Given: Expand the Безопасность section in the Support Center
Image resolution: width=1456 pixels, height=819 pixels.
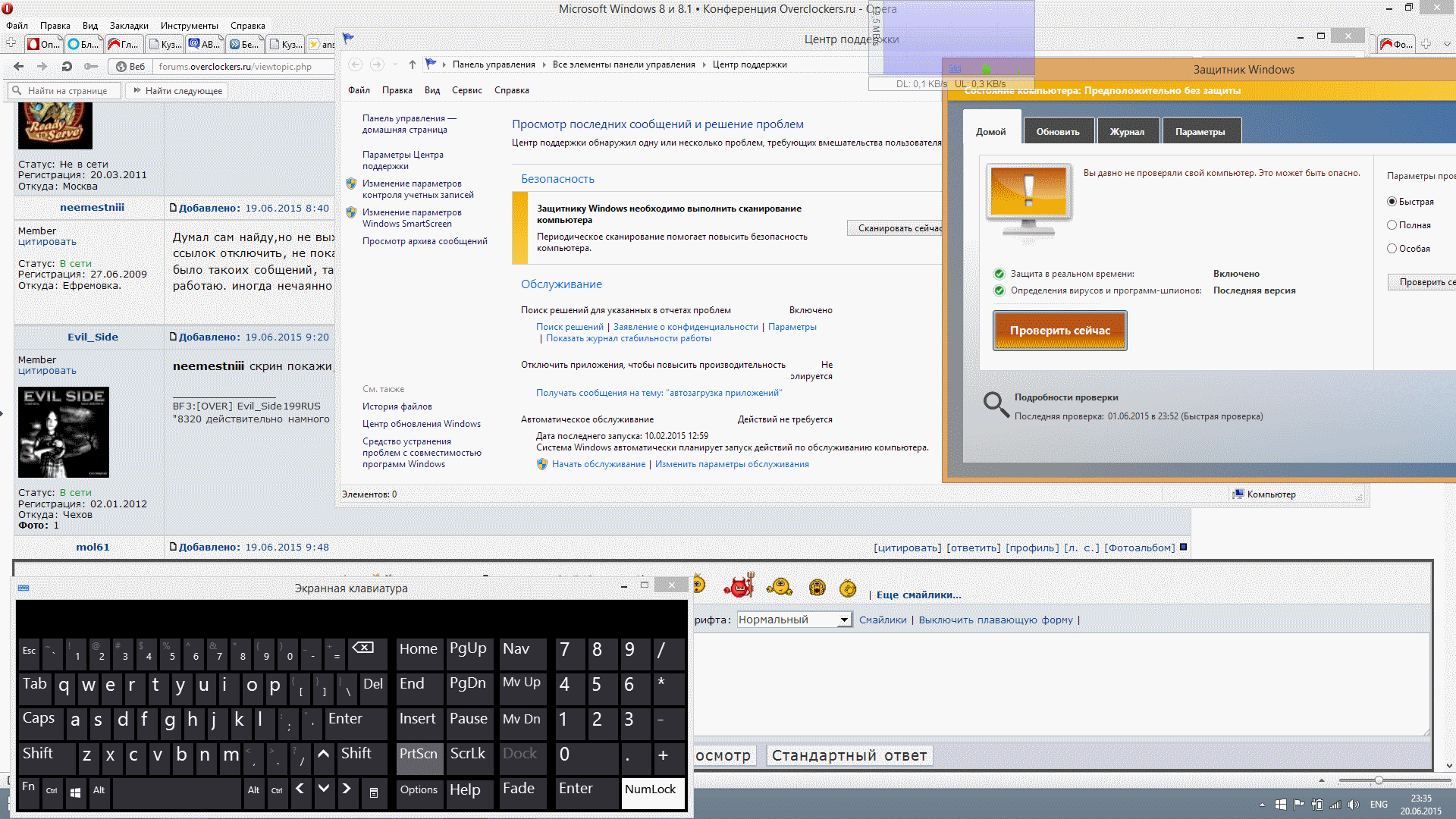Looking at the screenshot, I should pyautogui.click(x=557, y=179).
